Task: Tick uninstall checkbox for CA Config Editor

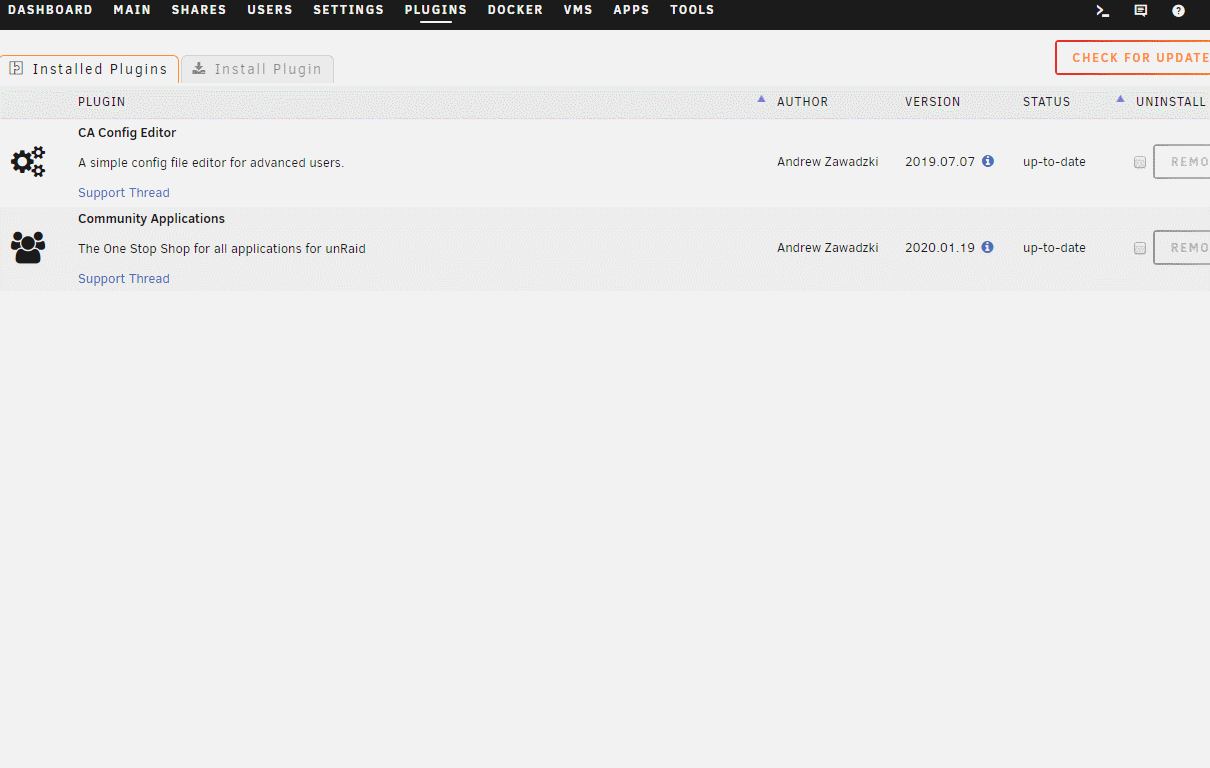Action: coord(1140,162)
